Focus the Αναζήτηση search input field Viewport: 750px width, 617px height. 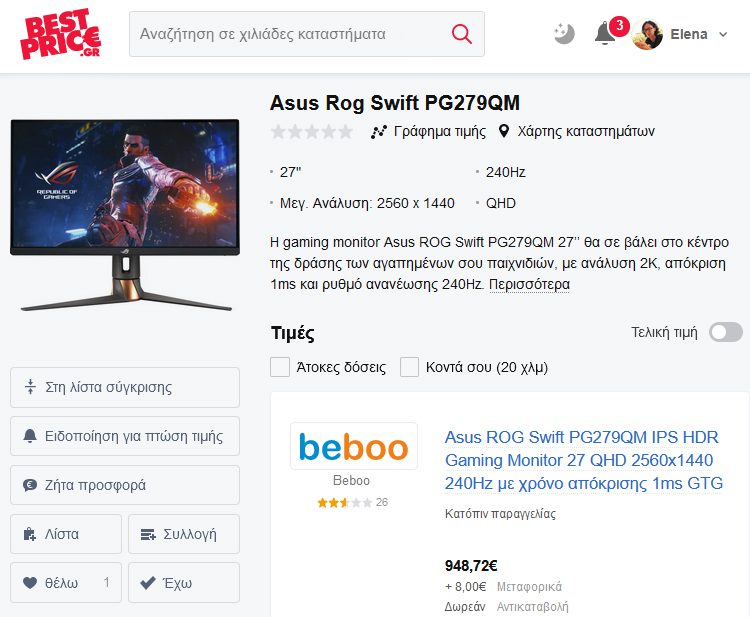click(289, 34)
